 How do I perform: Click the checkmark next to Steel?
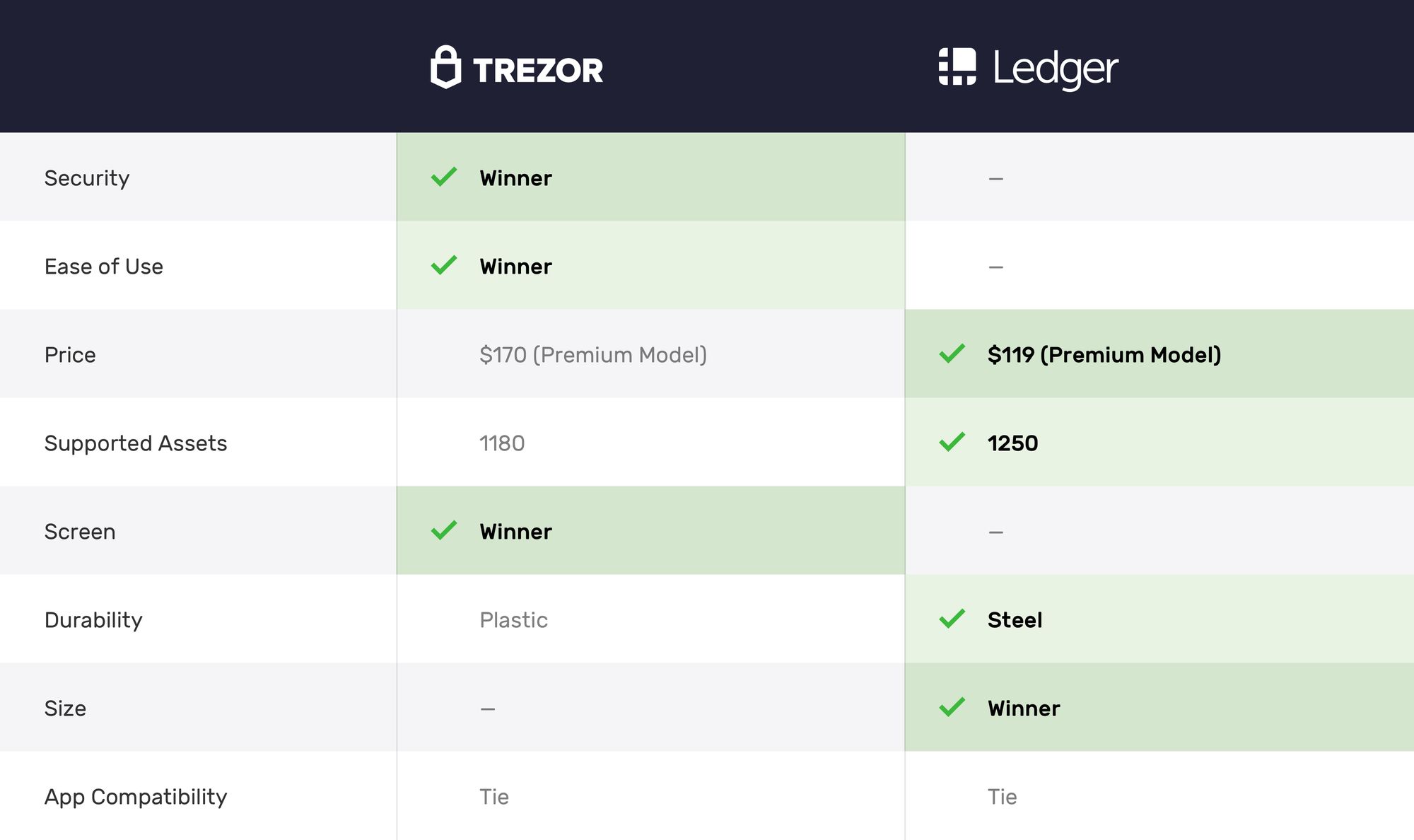click(952, 619)
